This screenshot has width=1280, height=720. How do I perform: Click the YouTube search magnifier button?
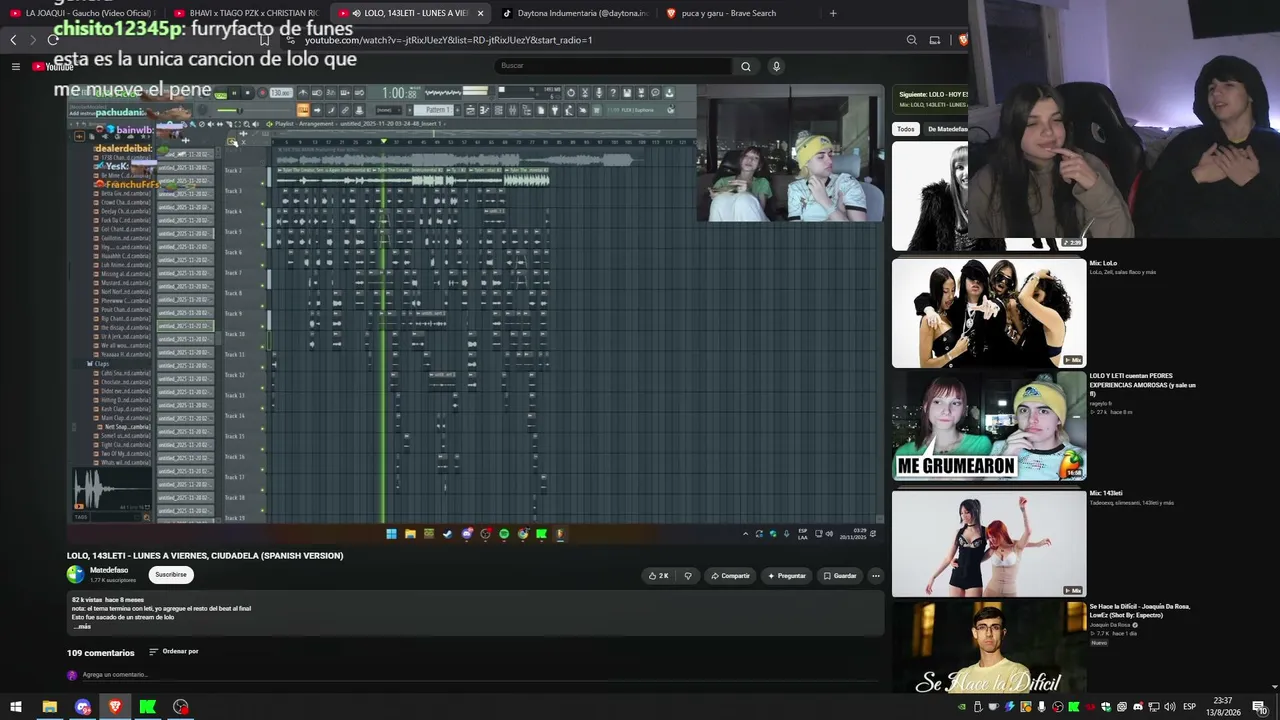click(745, 66)
